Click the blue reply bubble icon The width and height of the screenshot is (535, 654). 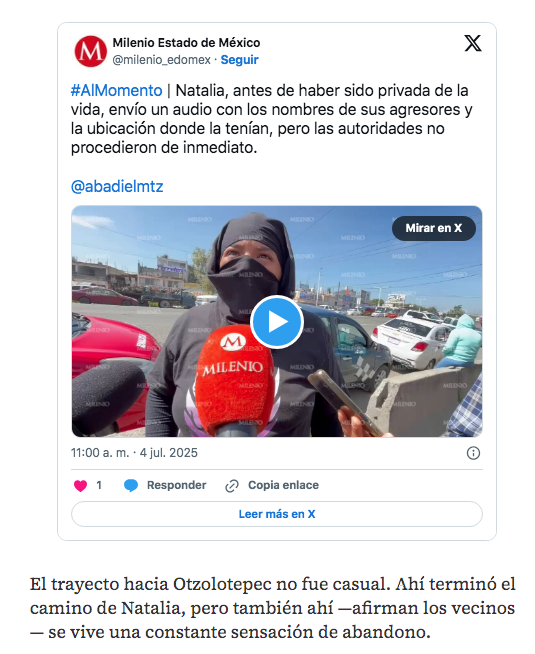click(x=131, y=485)
